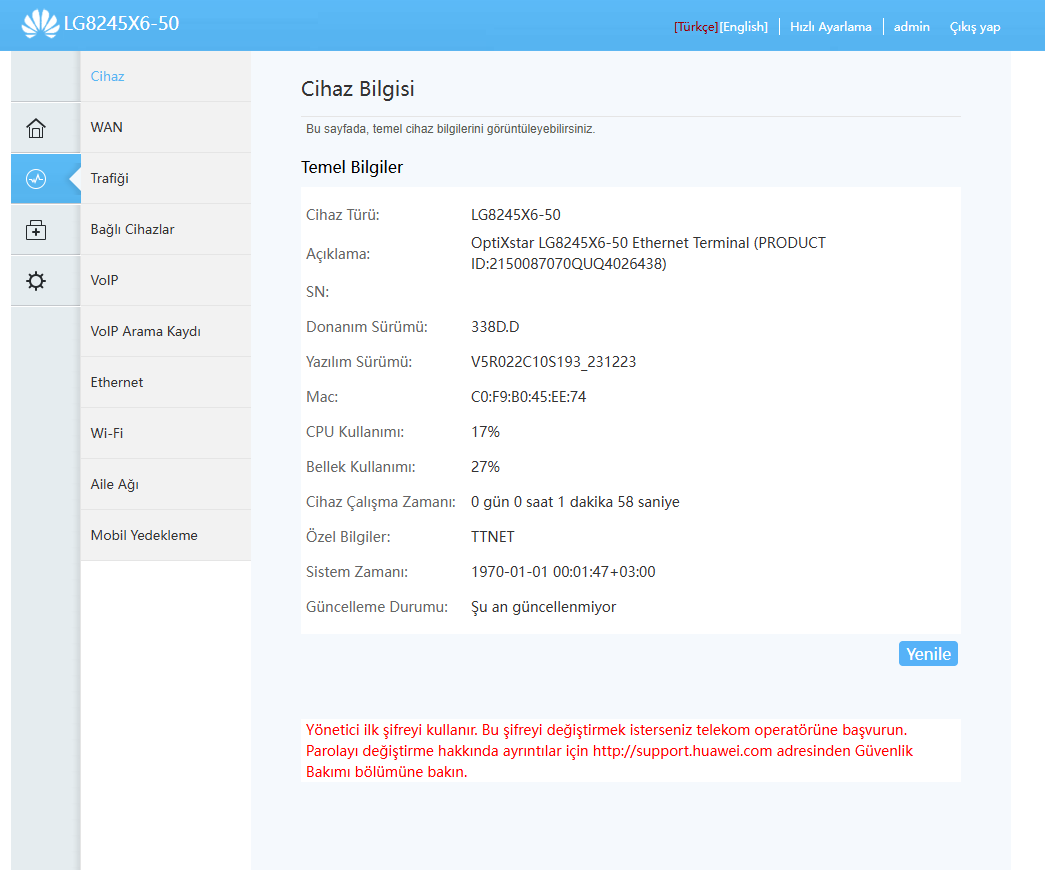Click the CPU usage 17% value
1045x870 pixels.
485,432
